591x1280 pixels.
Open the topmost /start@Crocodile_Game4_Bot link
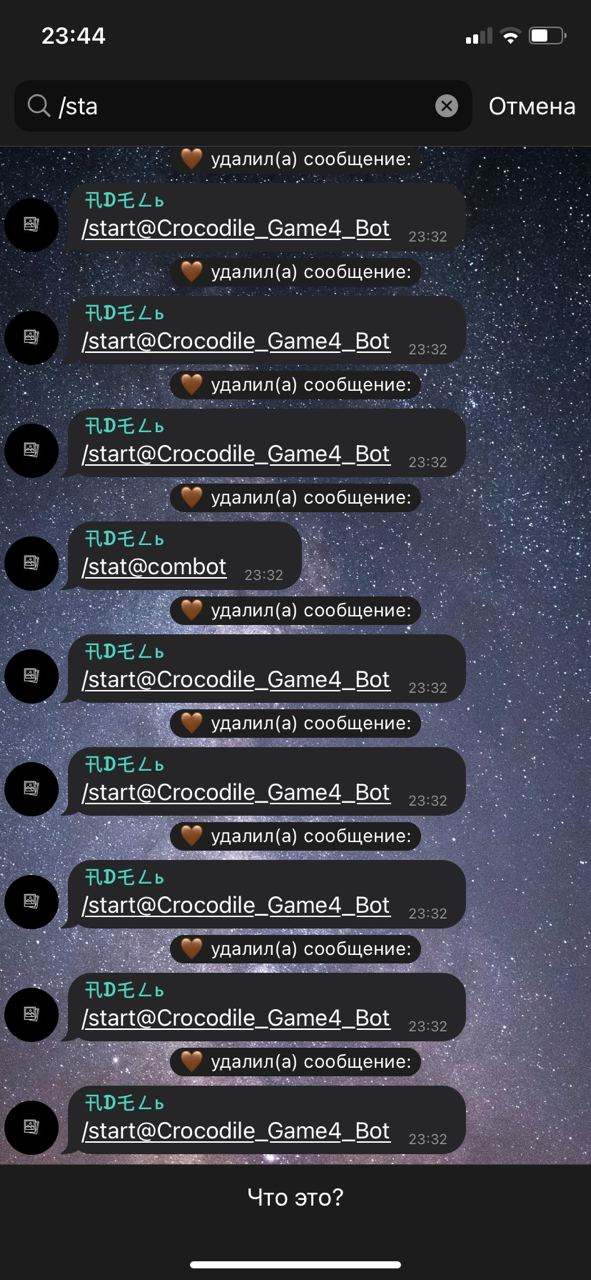click(x=236, y=228)
